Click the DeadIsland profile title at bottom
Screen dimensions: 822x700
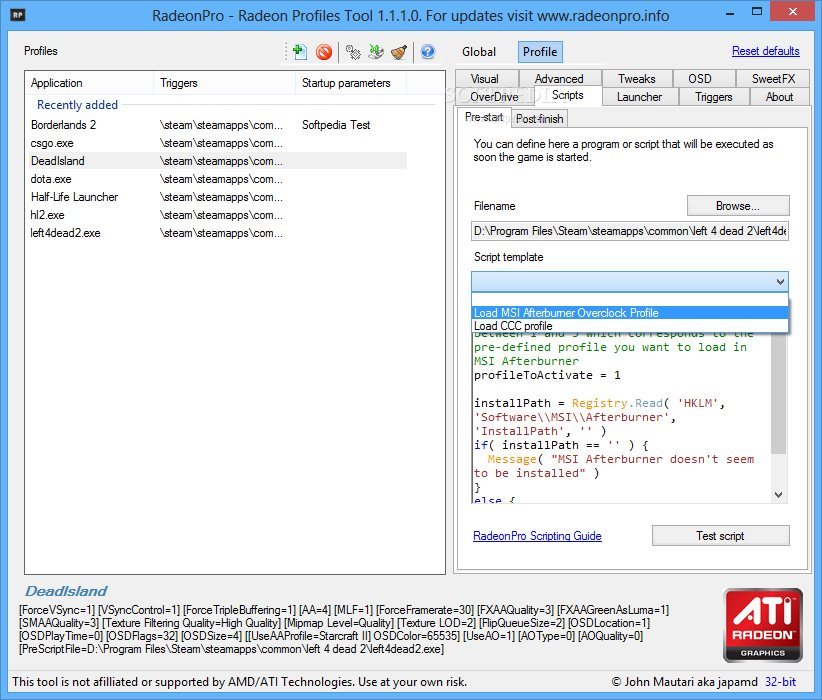point(66,591)
